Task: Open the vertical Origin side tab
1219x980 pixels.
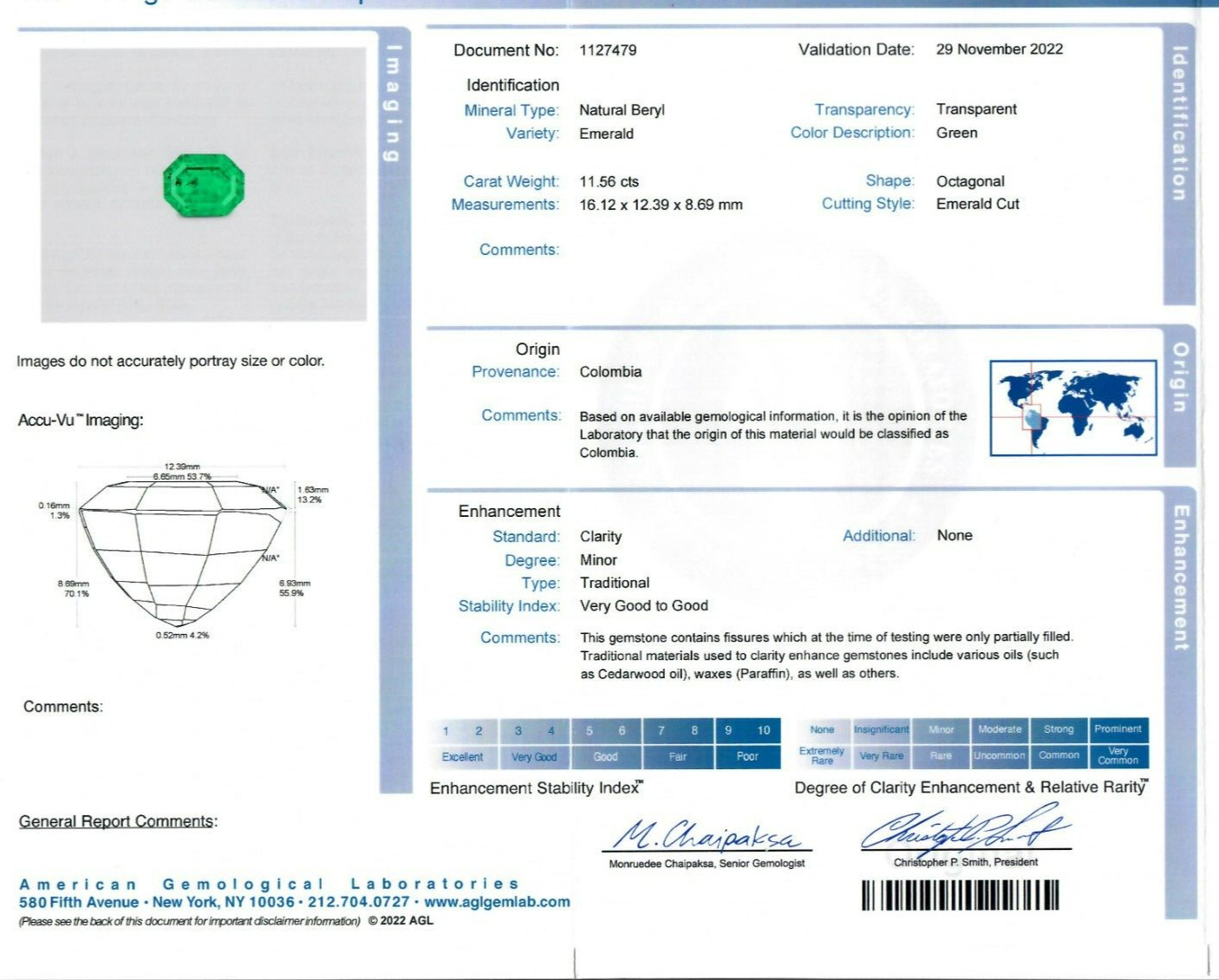Action: pos(1180,376)
